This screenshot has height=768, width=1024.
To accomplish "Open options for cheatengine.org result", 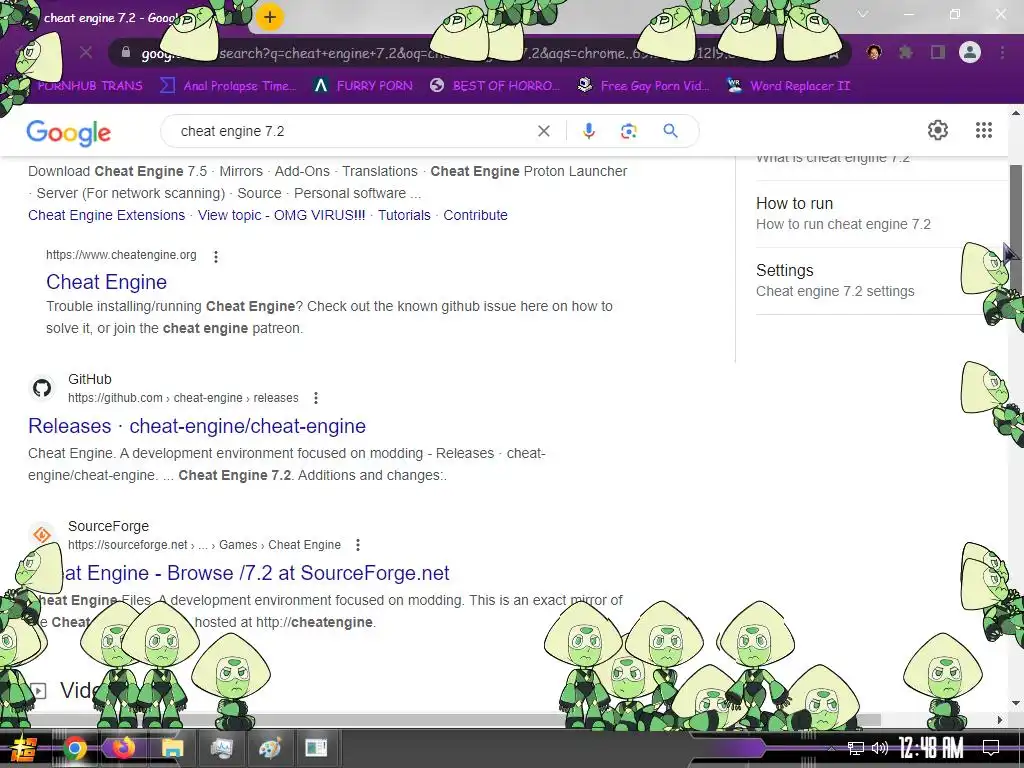I will [216, 257].
